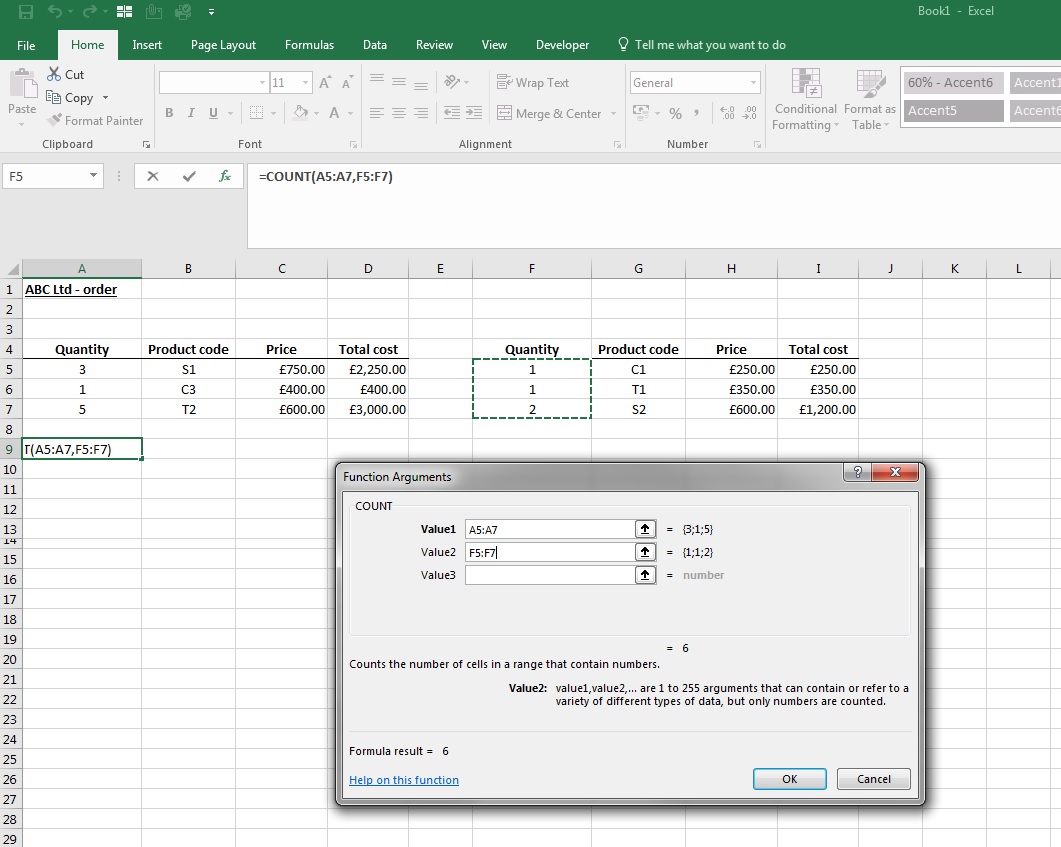Click Merge & Center
Screen dimensions: 1061x847
coord(549,113)
